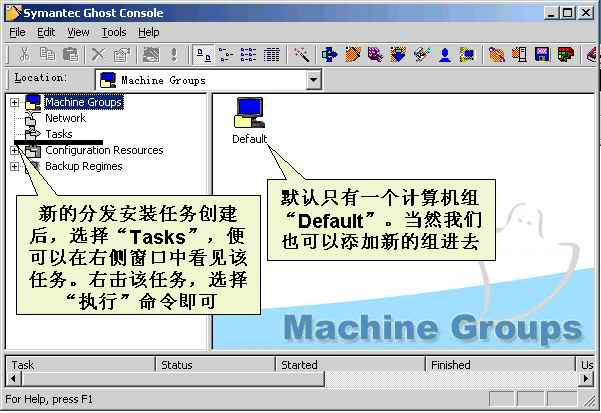Close the Symantec Ghost Console window
Viewport: 601px width, 413px height.
tap(586, 13)
